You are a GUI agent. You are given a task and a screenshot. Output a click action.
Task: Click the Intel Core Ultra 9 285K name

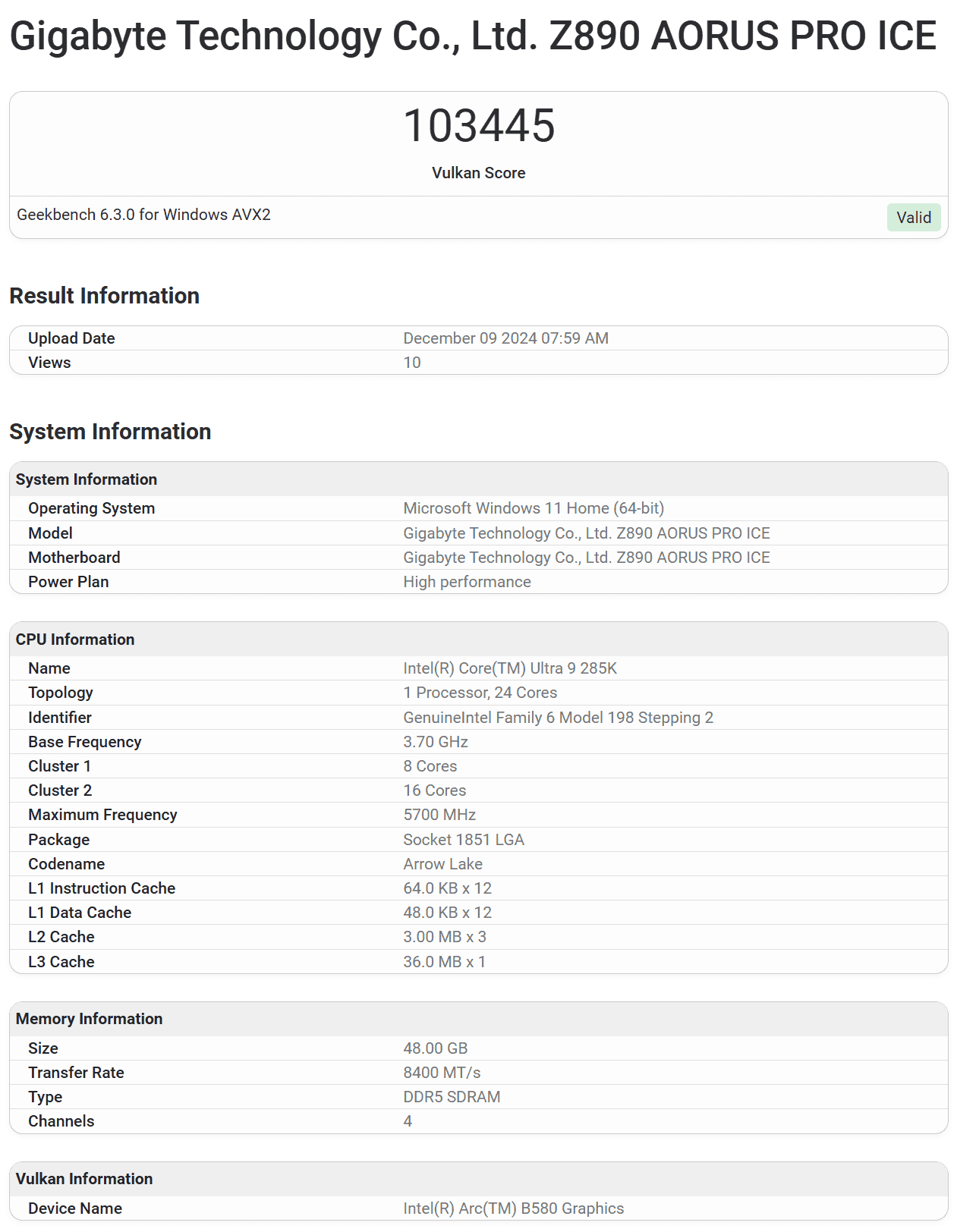click(x=509, y=668)
